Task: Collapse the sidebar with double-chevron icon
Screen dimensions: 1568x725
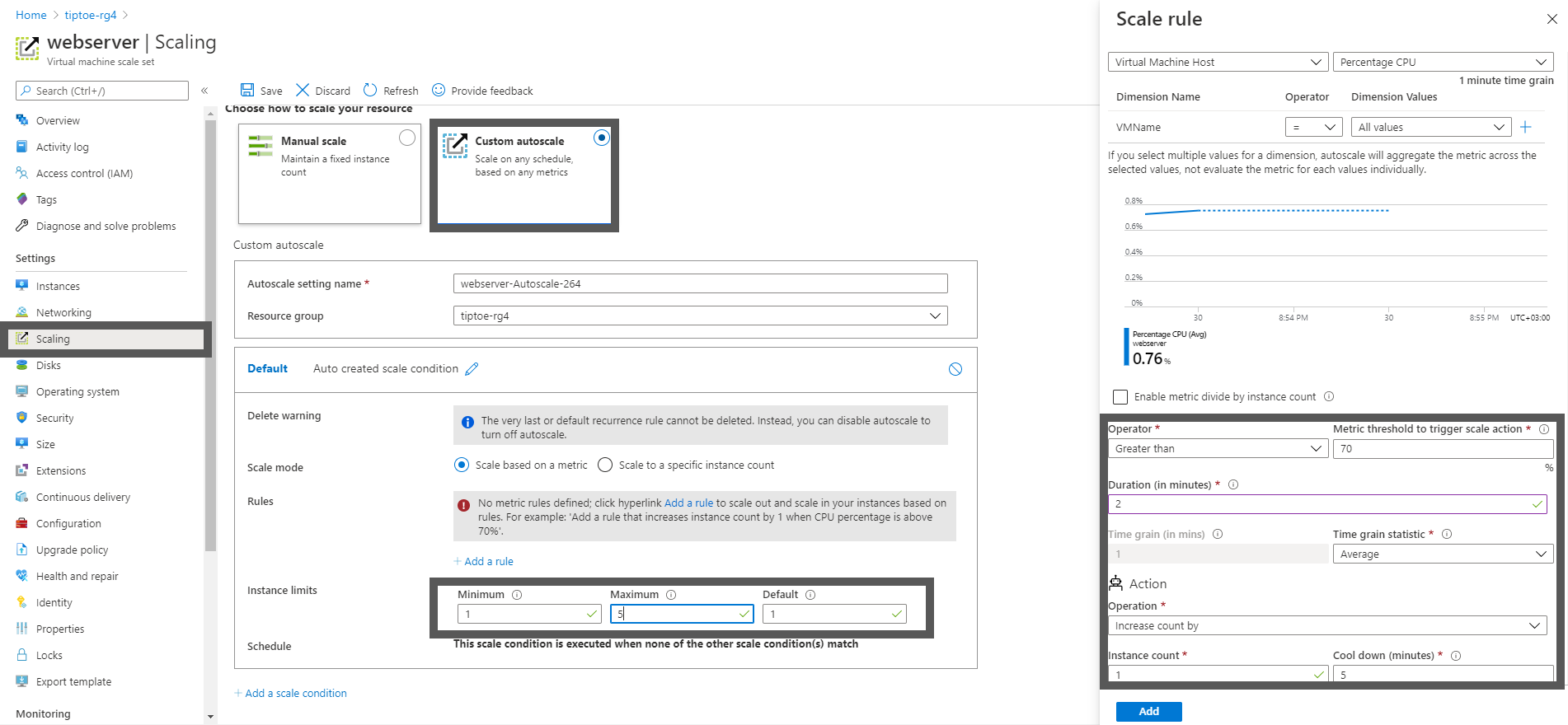Action: click(204, 91)
